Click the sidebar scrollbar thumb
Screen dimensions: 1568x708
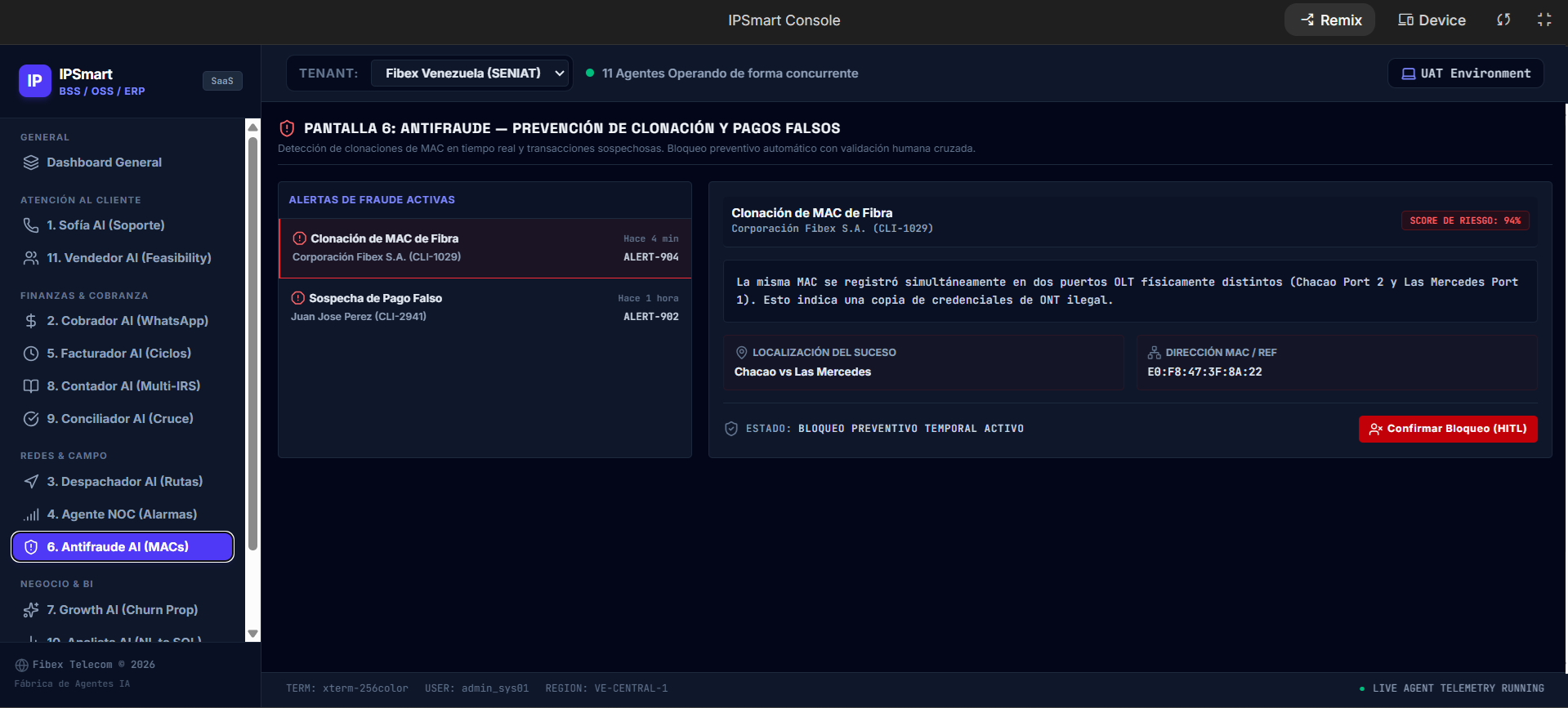coord(253,344)
